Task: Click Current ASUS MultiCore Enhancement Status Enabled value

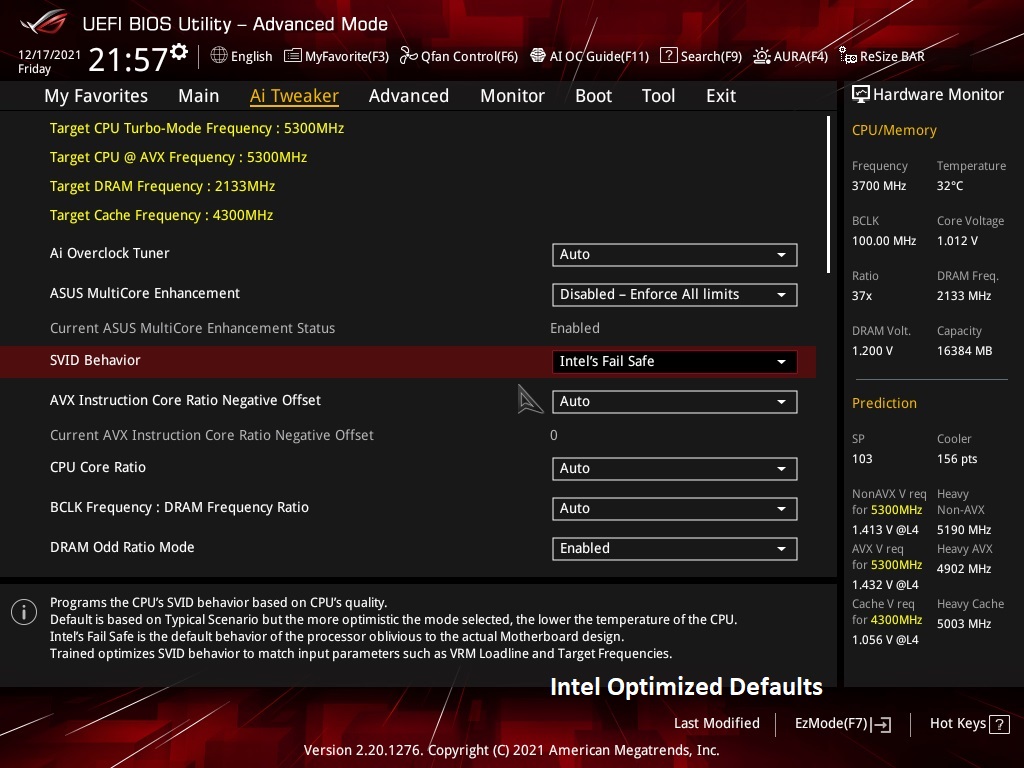Action: point(575,328)
